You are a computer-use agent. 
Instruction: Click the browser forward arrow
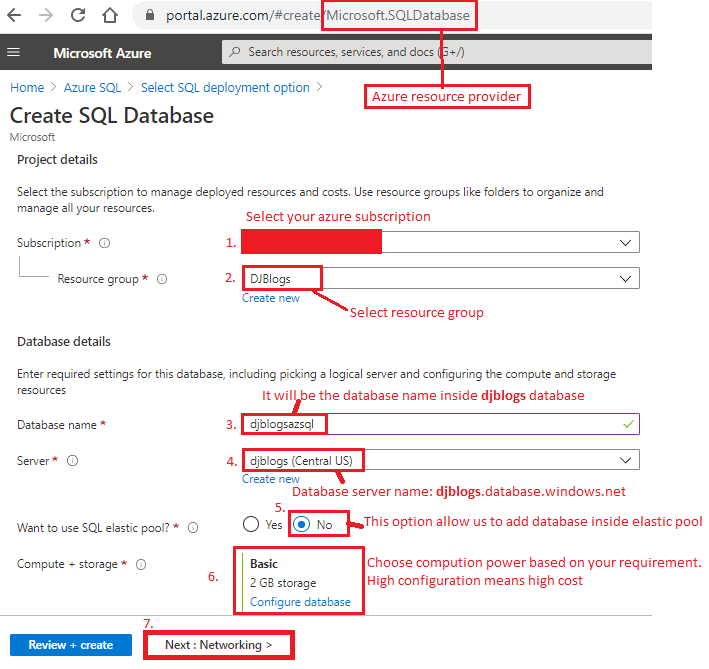(x=46, y=15)
